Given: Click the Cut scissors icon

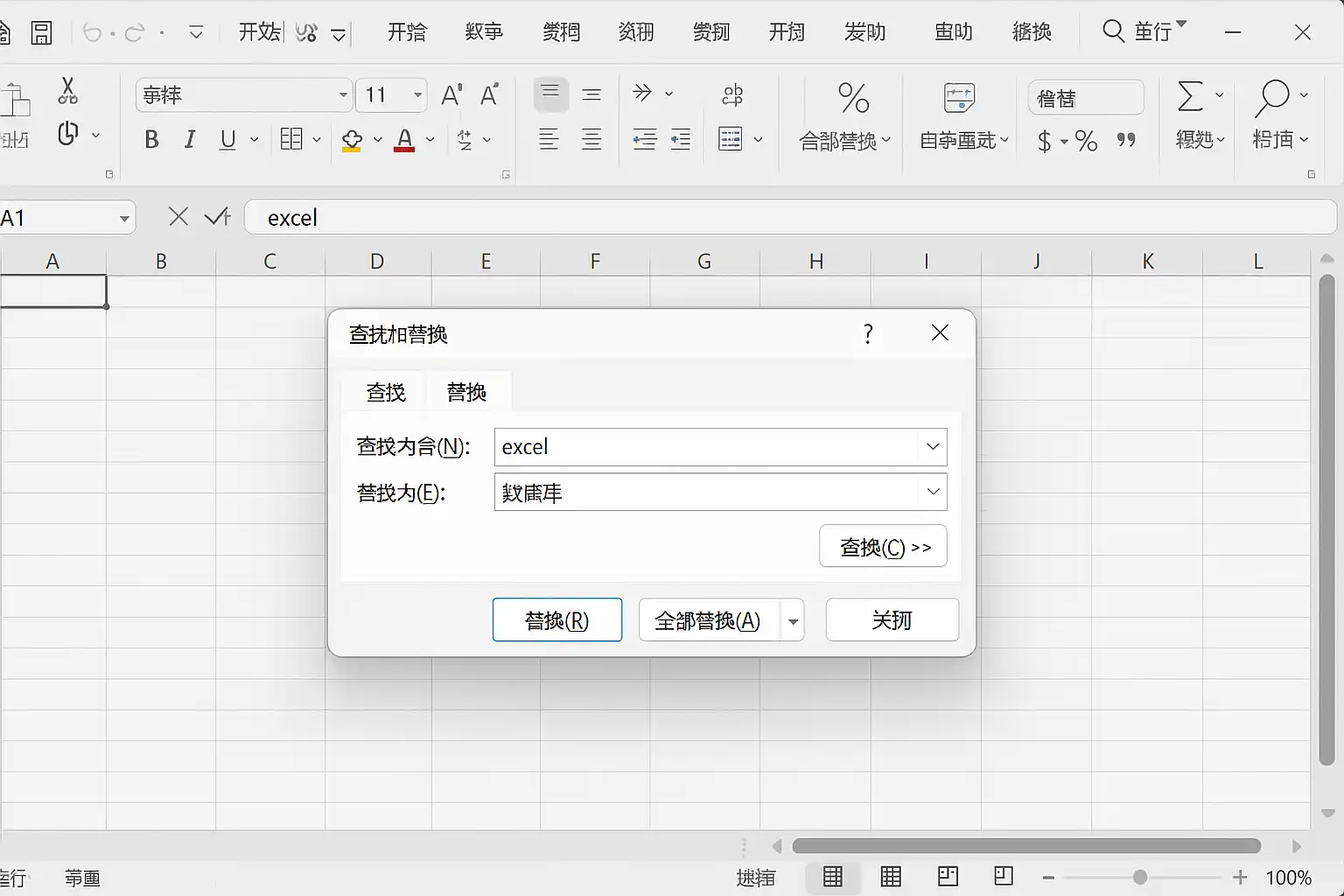Looking at the screenshot, I should tap(67, 91).
